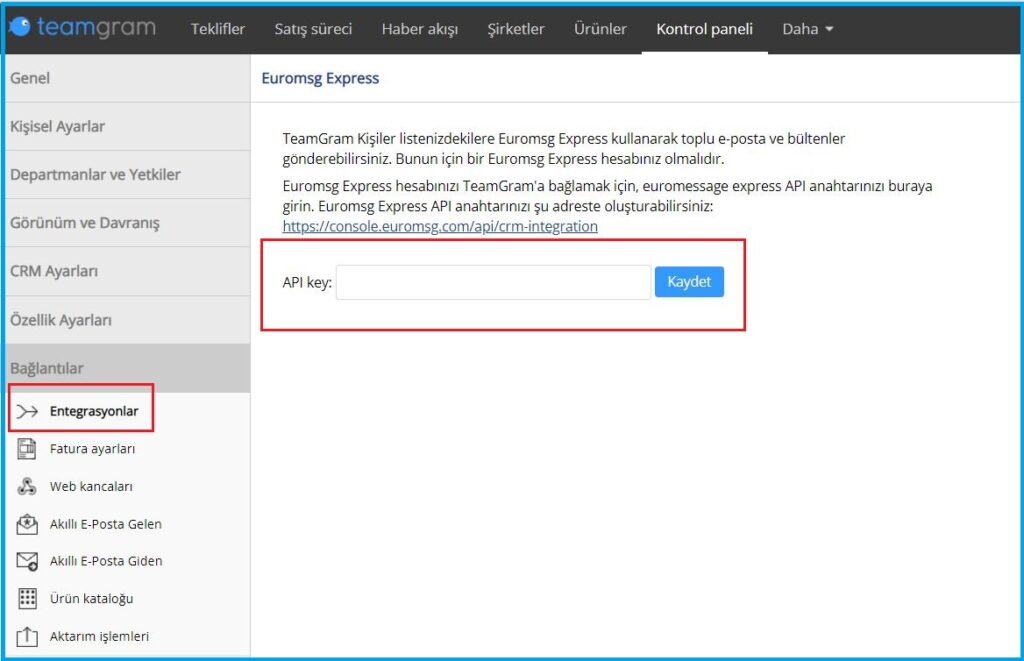Open the console.euromsg.com crm-integration link
The image size is (1024, 661).
(x=440, y=226)
